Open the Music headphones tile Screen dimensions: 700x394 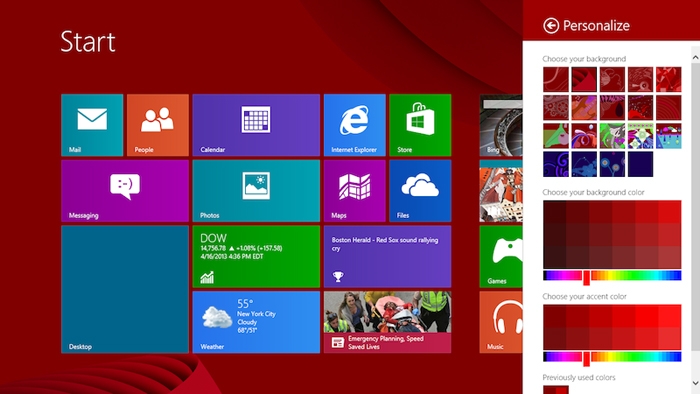(x=501, y=322)
